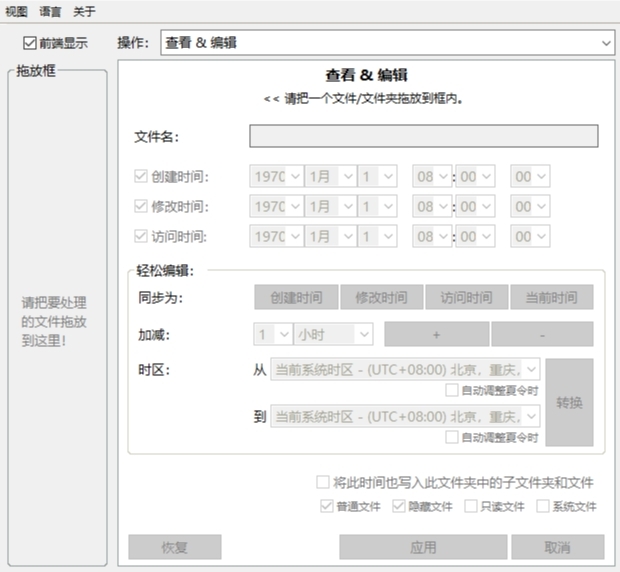The width and height of the screenshot is (620, 572).
Task: Click the minus button in 加减
Action: pyautogui.click(x=542, y=334)
